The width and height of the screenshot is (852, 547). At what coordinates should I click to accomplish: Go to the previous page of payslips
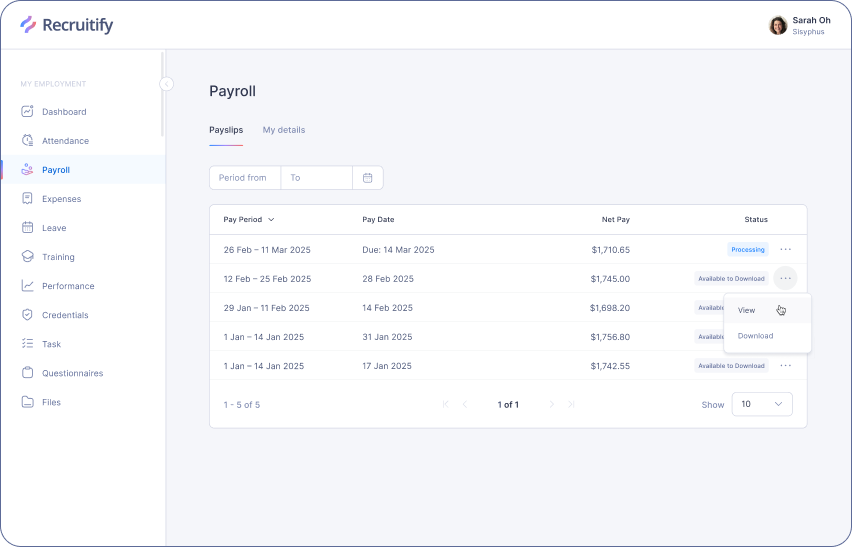pos(465,404)
